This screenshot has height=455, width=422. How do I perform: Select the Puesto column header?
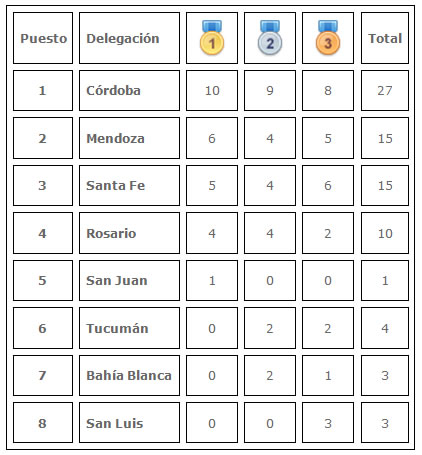[x=43, y=38]
